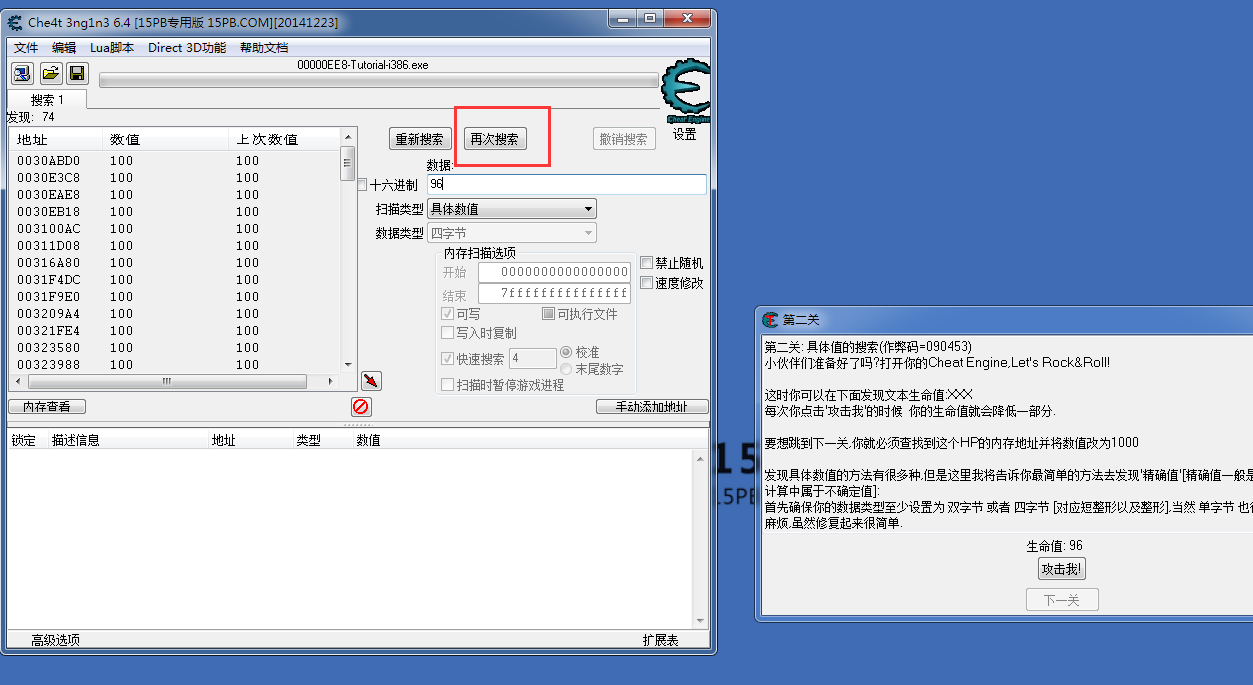1253x685 pixels.
Task: Click the 数值 column header in results
Action: click(x=165, y=139)
